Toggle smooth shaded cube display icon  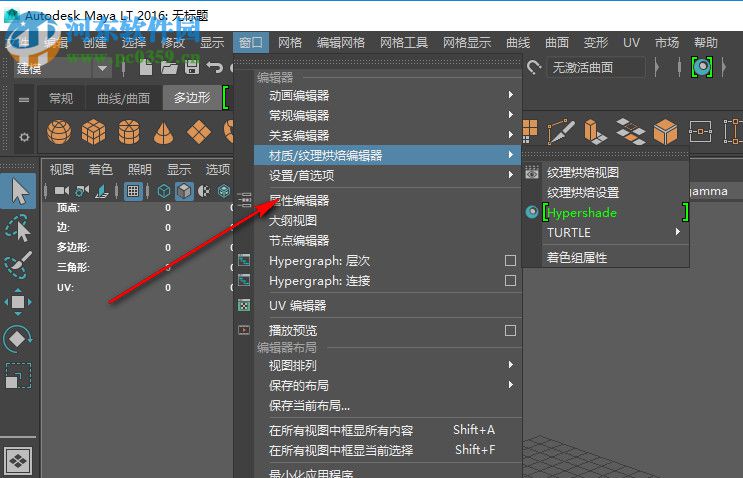click(184, 191)
